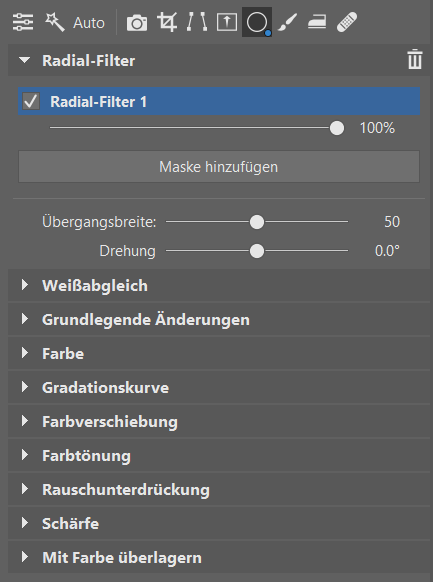Uncheck the Radial-Filter 1 checkbox
Image resolution: width=433 pixels, height=582 pixels.
31,101
